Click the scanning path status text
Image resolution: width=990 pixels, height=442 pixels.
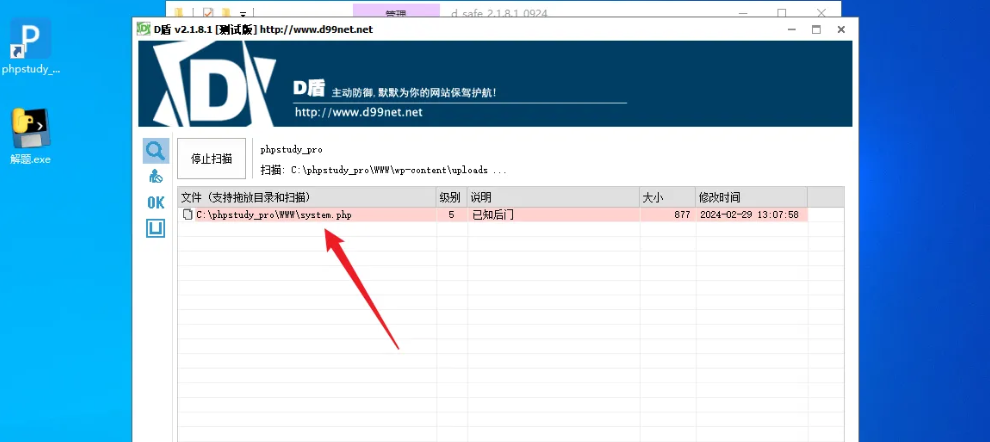383,170
